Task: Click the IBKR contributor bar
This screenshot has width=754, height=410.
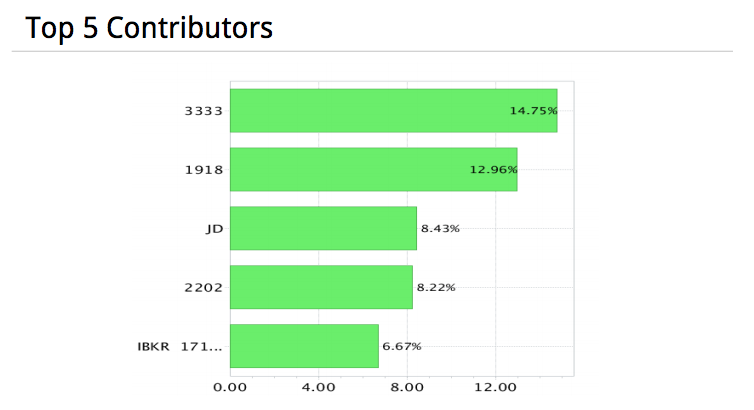Action: [303, 346]
